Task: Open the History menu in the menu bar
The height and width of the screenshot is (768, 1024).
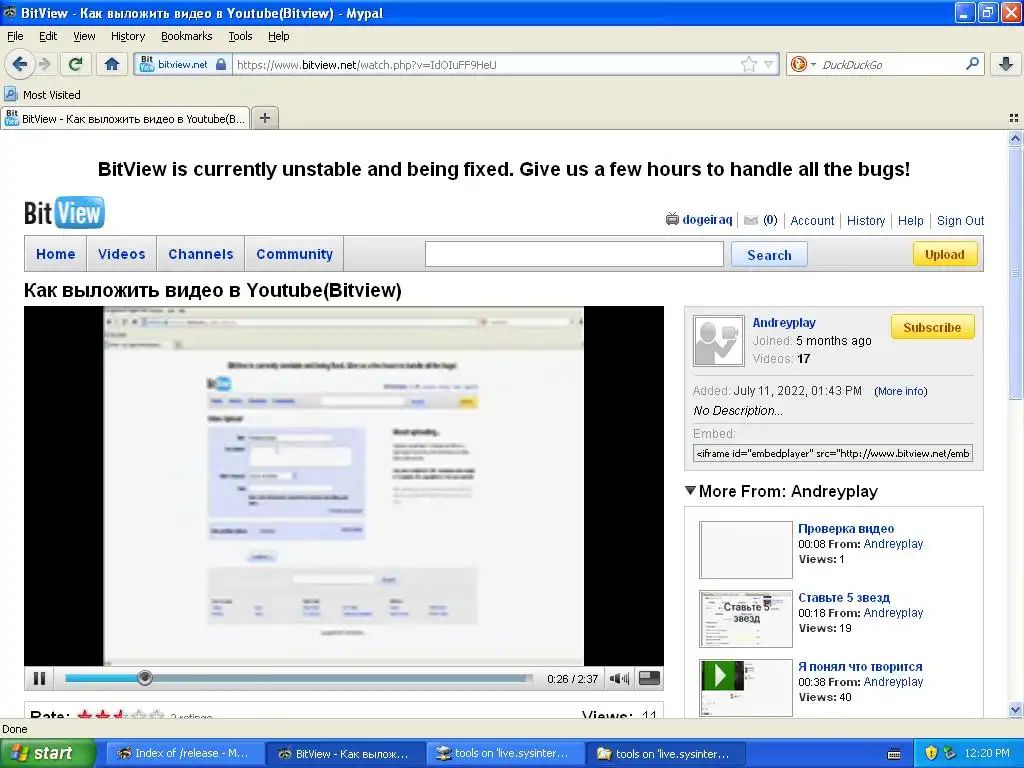Action: point(127,36)
